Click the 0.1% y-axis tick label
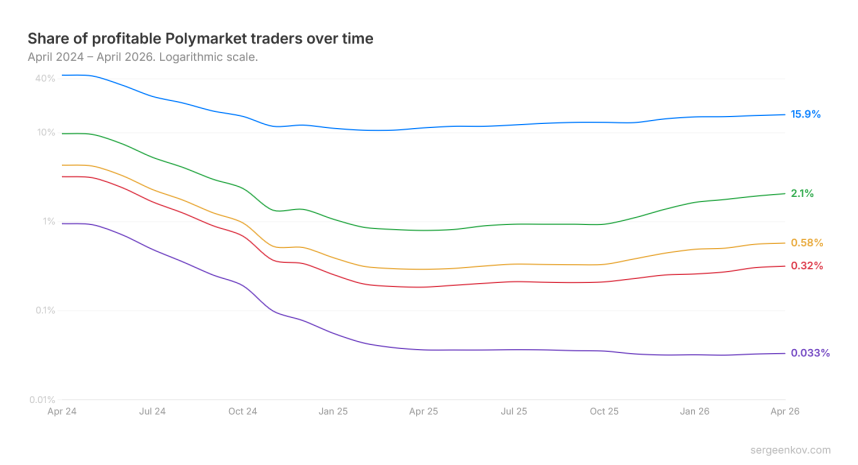Image resolution: width=858 pixels, height=465 pixels. 43,310
